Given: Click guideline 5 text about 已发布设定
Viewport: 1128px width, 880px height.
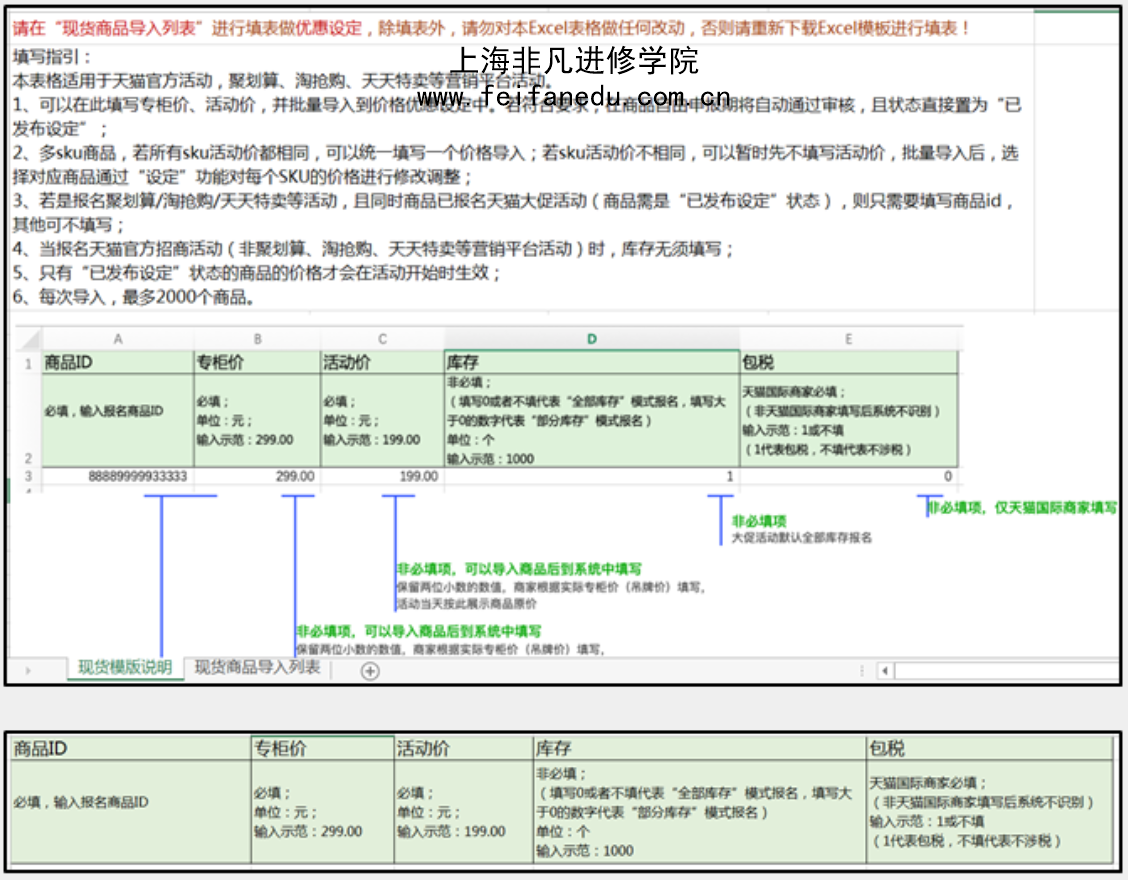Looking at the screenshot, I should click(x=256, y=273).
